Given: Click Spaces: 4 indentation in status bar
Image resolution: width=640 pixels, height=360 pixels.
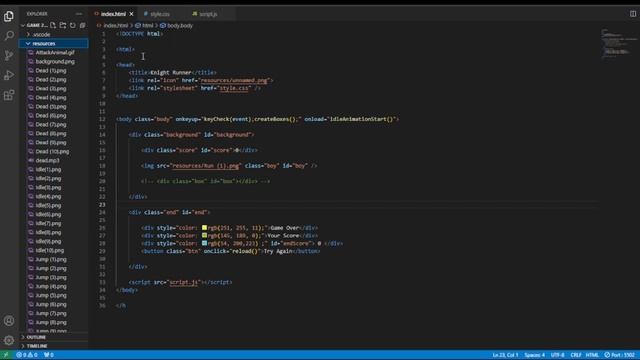Looking at the screenshot, I should (x=534, y=355).
